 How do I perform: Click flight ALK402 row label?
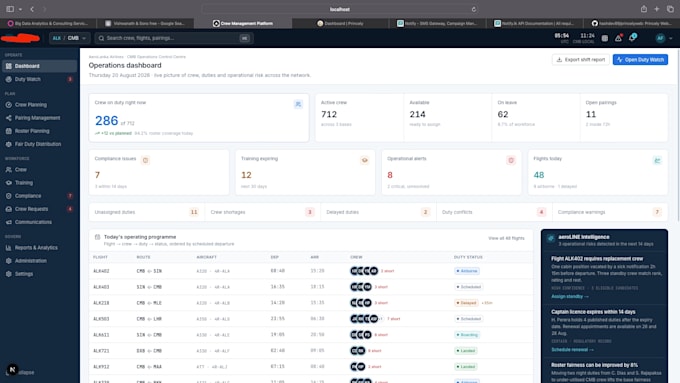(101, 271)
